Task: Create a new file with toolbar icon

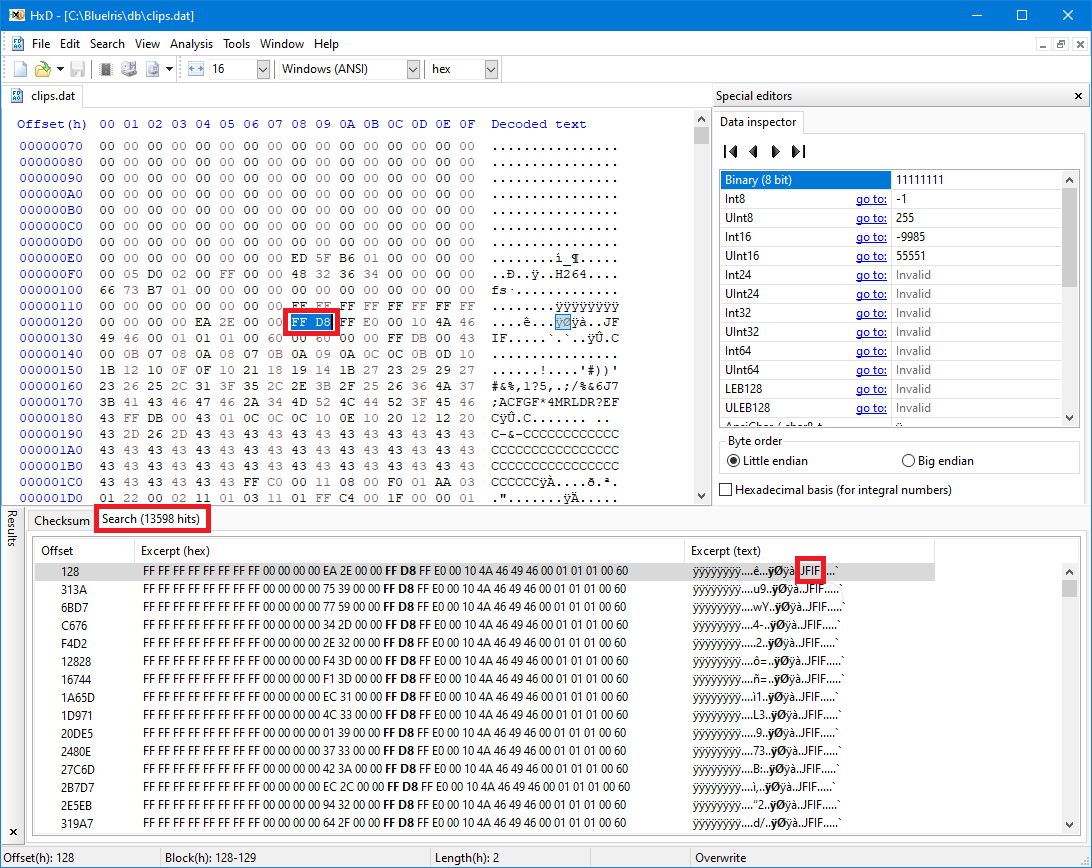Action: 20,69
